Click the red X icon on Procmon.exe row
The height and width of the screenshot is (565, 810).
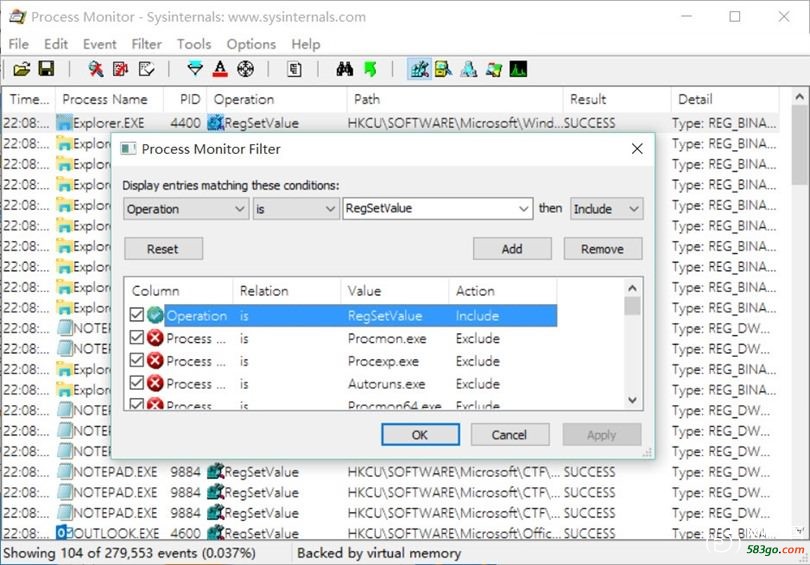[x=155, y=338]
